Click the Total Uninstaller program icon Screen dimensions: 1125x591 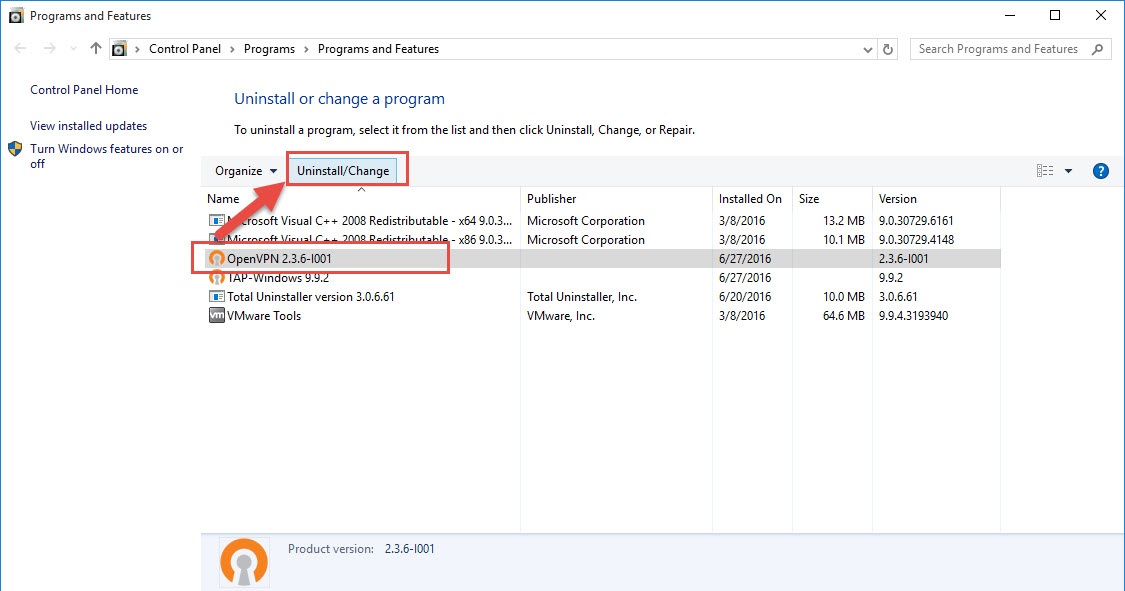[x=217, y=296]
